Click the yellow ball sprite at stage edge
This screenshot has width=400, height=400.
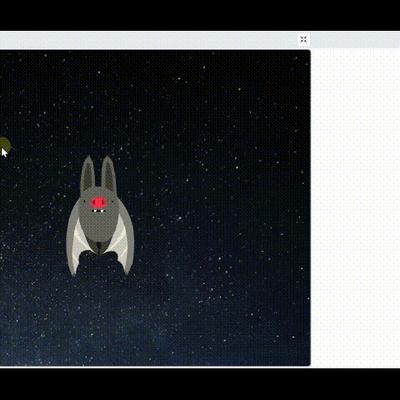pyautogui.click(x=5, y=145)
